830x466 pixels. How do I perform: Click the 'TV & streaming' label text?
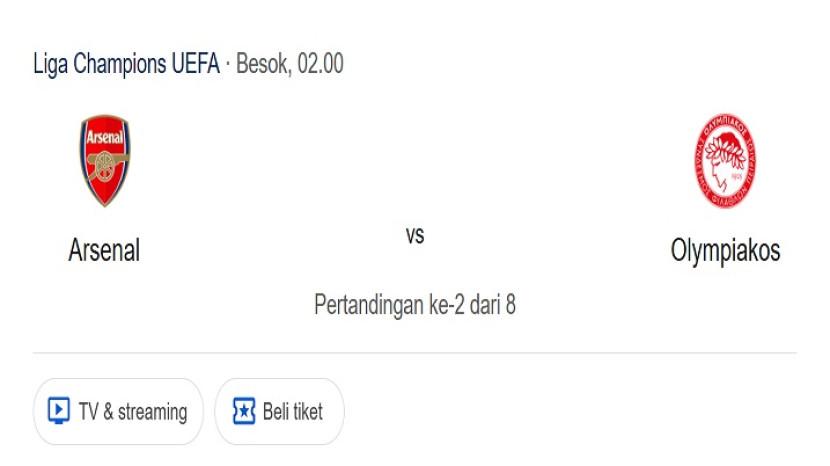[132, 411]
